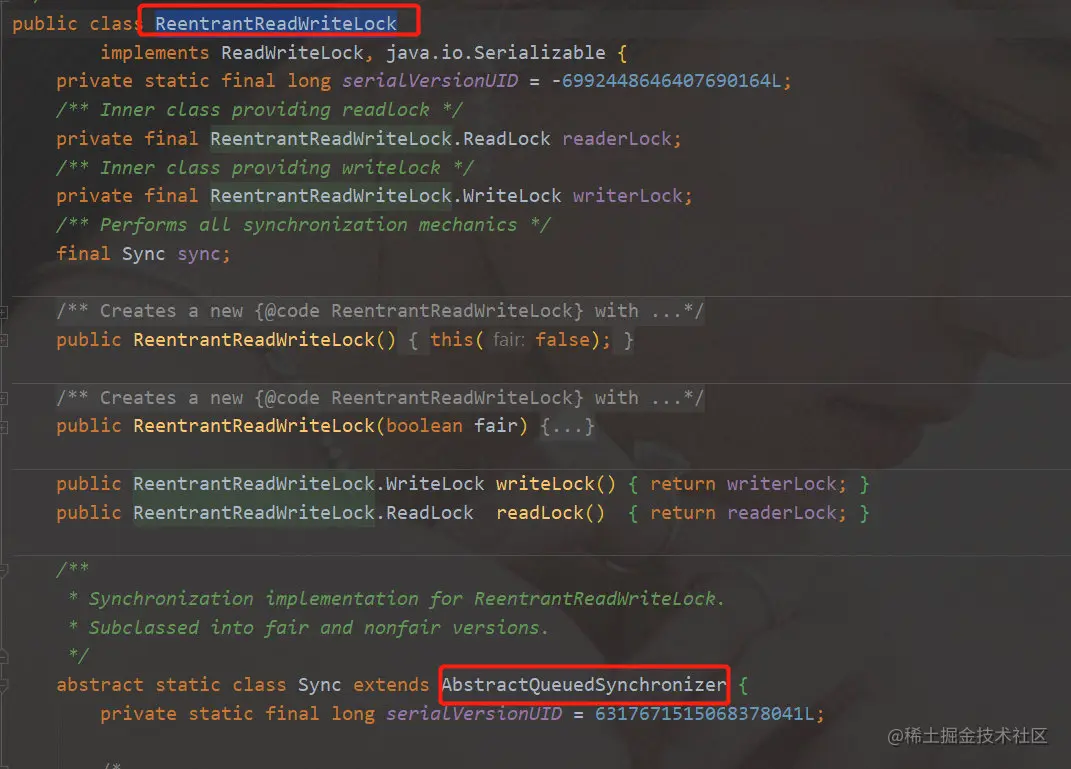Click the readerLock field declaration name
Viewport: 1071px width, 769px height.
point(617,139)
